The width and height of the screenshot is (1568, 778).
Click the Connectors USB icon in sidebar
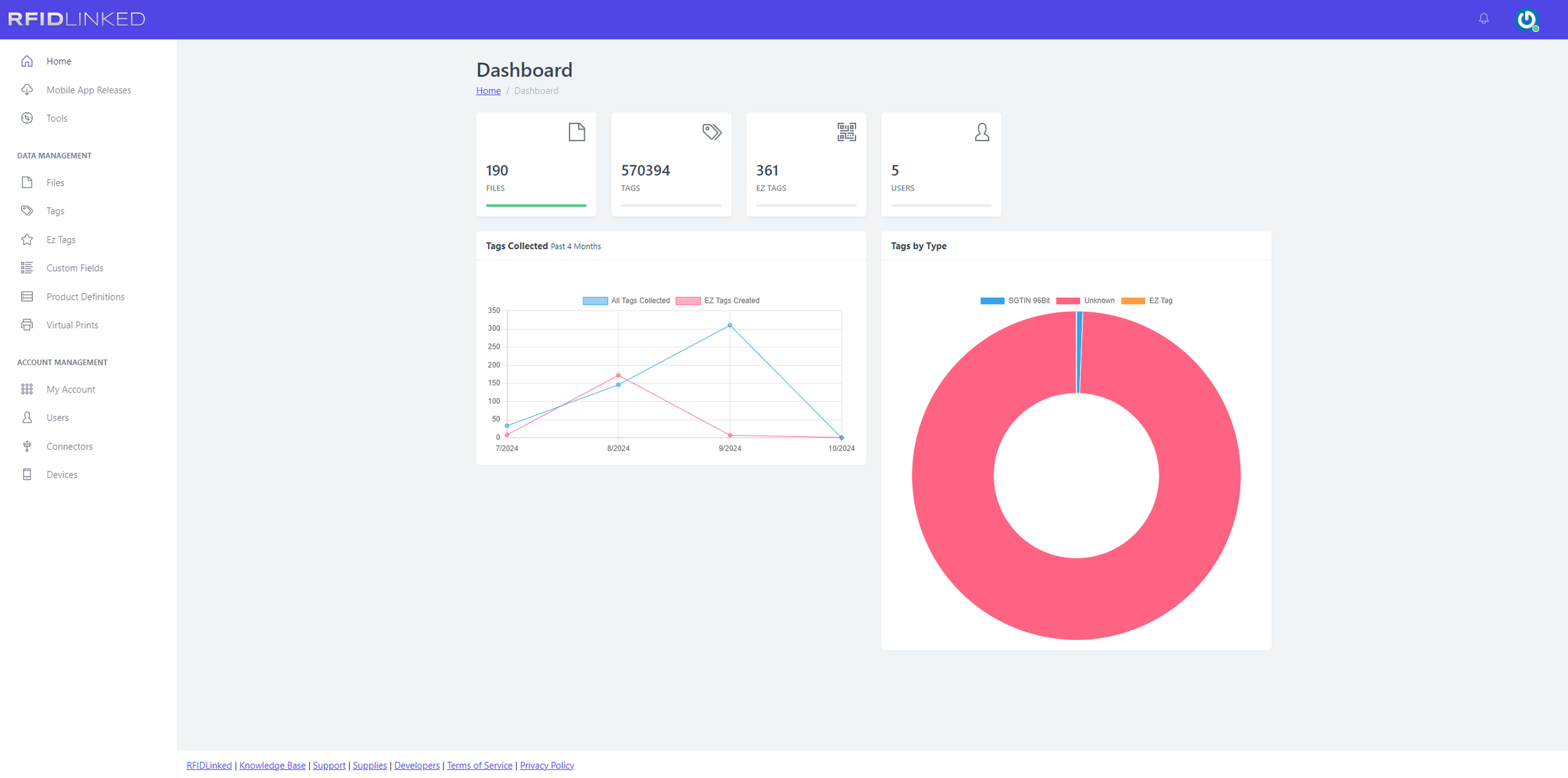[27, 446]
